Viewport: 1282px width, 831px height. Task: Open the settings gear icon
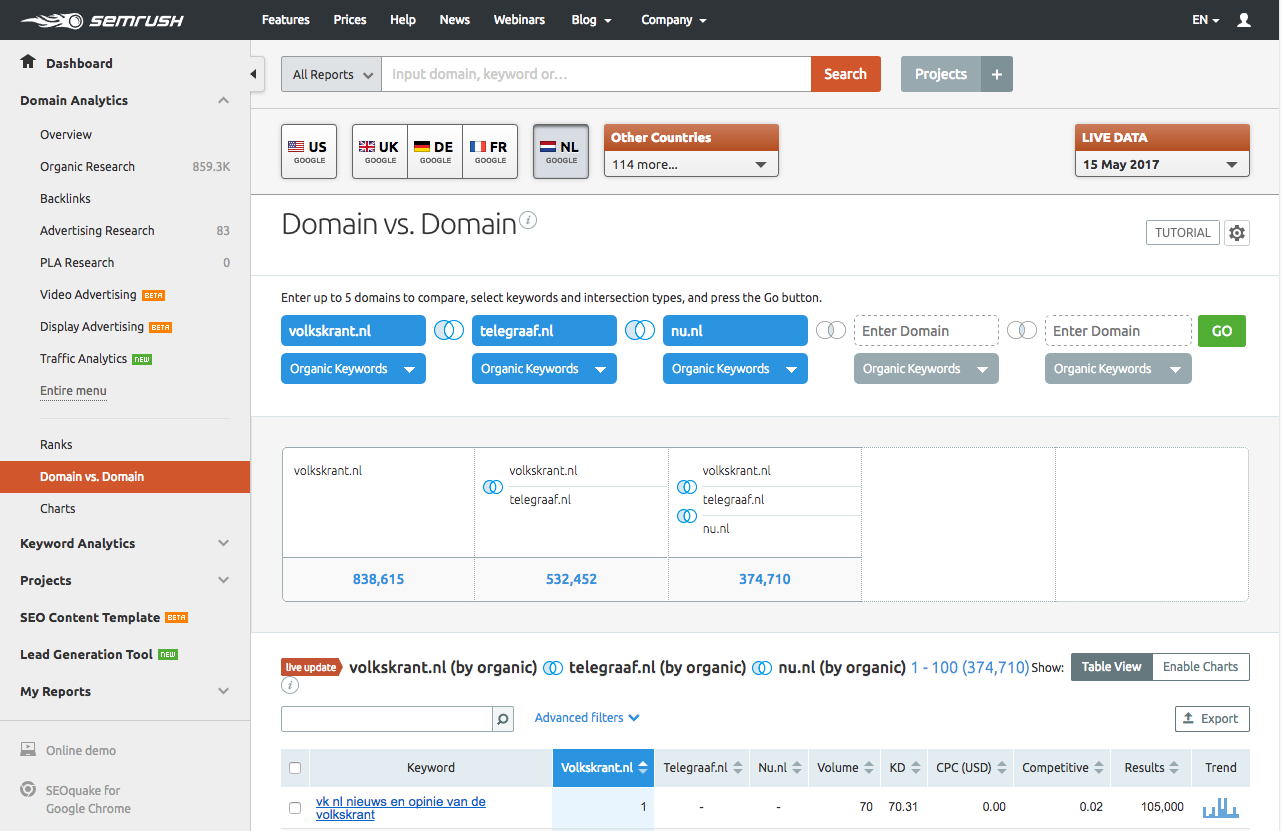pyautogui.click(x=1237, y=233)
